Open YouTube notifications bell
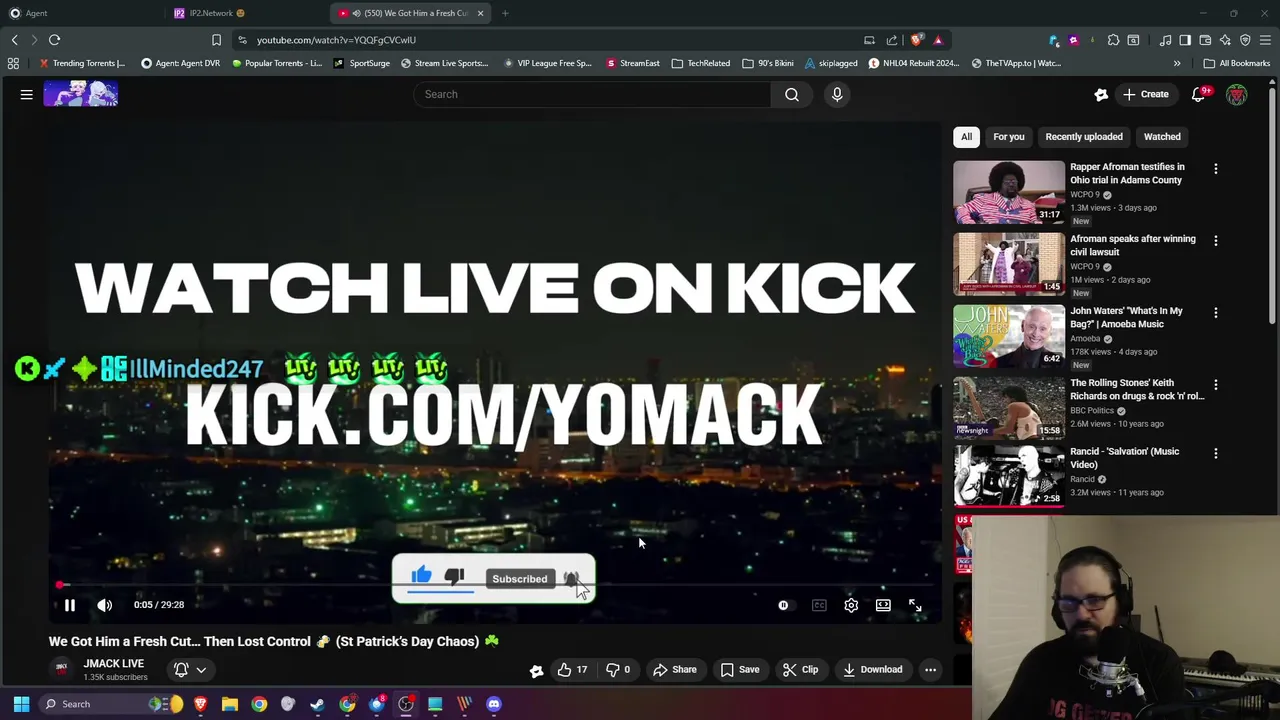The width and height of the screenshot is (1280, 720). (x=1199, y=94)
